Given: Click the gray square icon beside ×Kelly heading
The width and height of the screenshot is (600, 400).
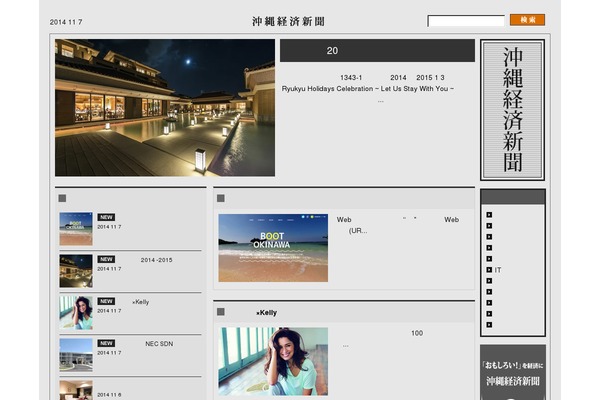Looking at the screenshot, I should click(x=221, y=312).
